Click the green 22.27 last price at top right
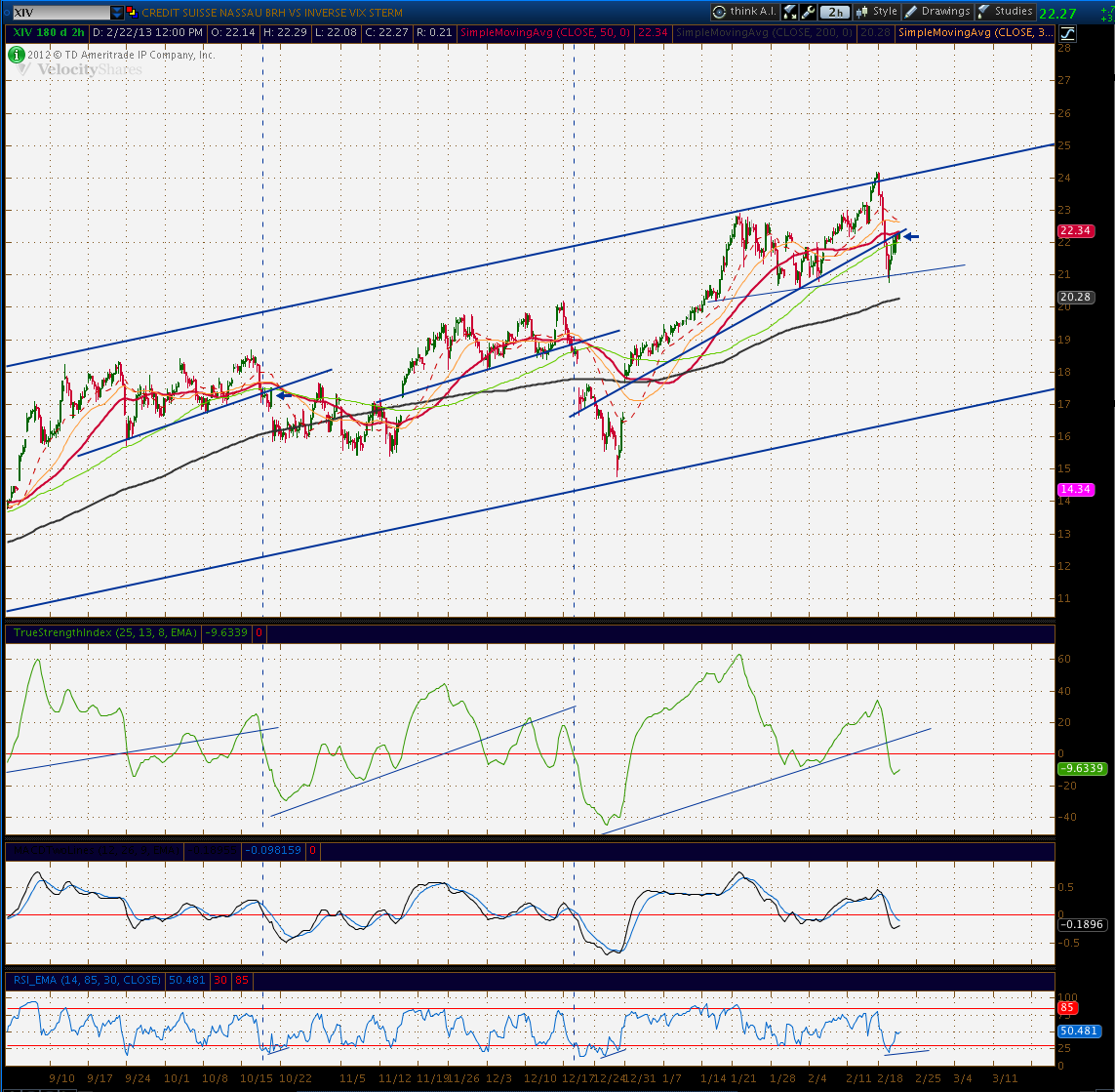Image resolution: width=1115 pixels, height=1092 pixels. click(x=1057, y=14)
